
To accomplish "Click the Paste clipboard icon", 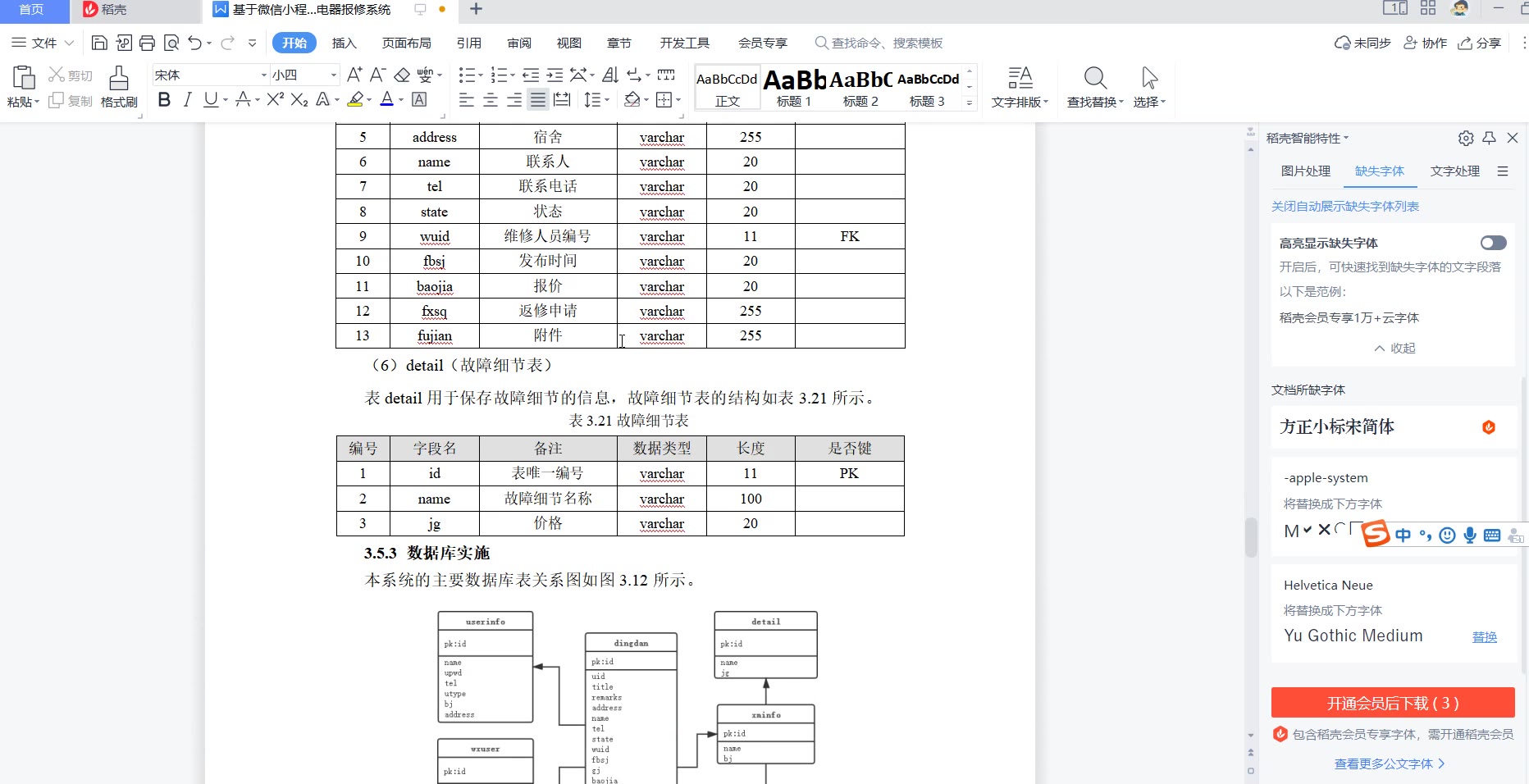I will [23, 78].
